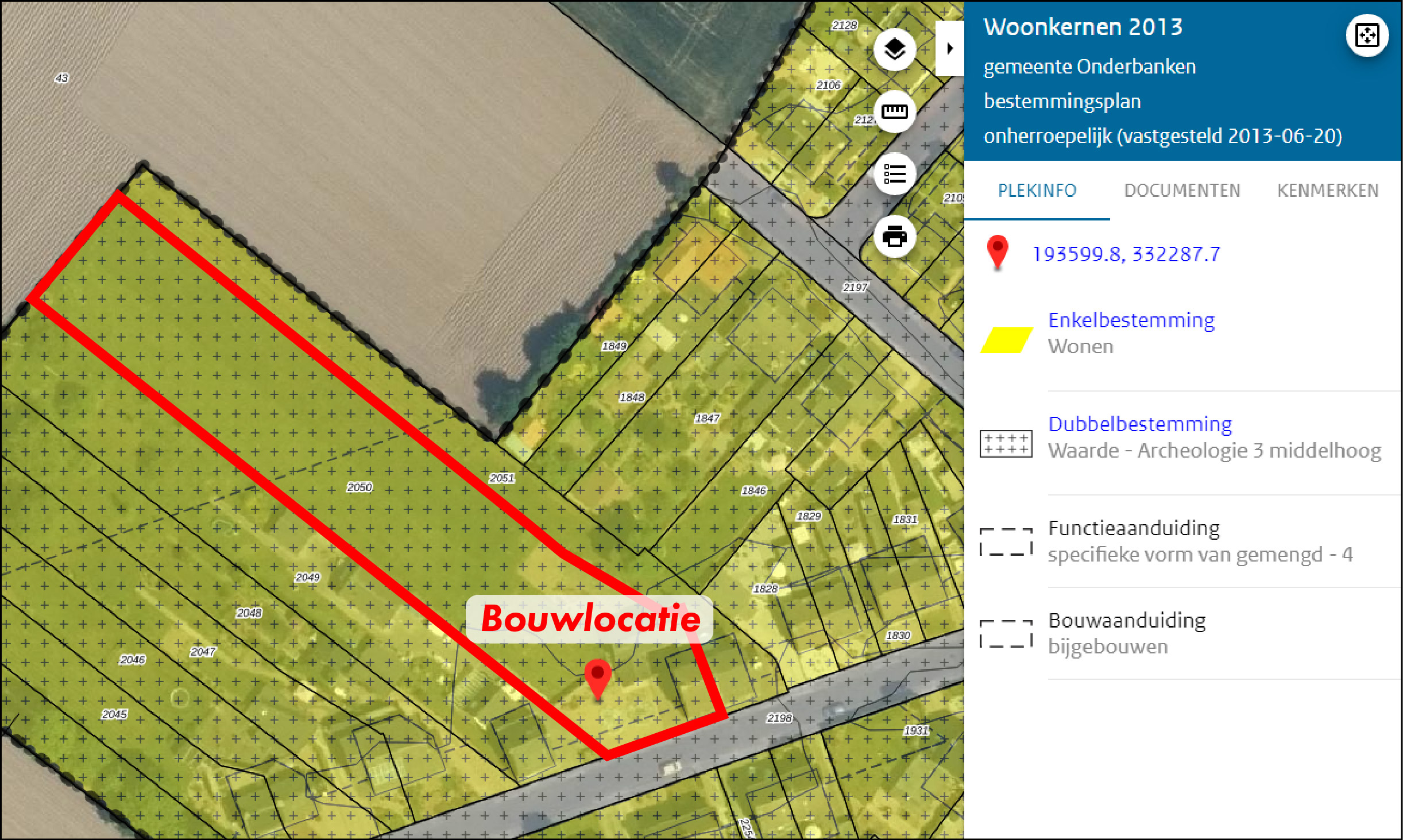Click the Functieaanduiding dashed box icon
Viewport: 1403px width, 840px height.
1006,541
